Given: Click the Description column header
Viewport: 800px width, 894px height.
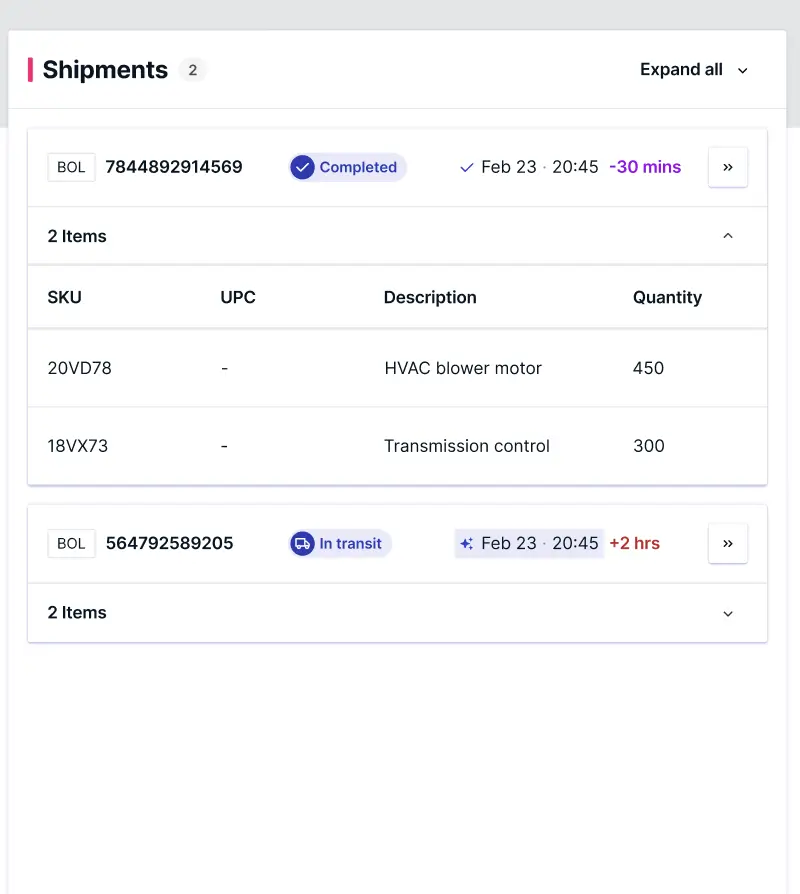Looking at the screenshot, I should click(430, 297).
